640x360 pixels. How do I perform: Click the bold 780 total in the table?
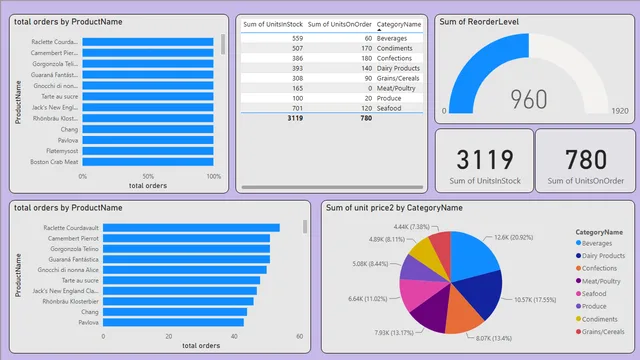366,118
